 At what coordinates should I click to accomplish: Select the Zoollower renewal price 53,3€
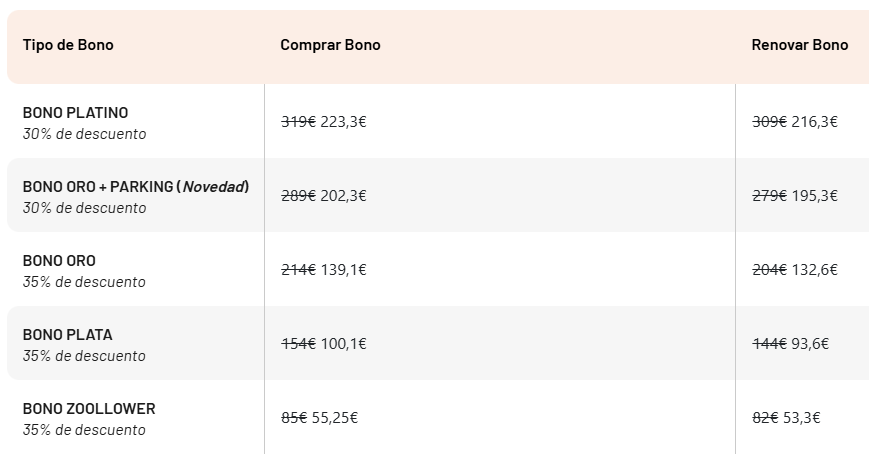(801, 417)
